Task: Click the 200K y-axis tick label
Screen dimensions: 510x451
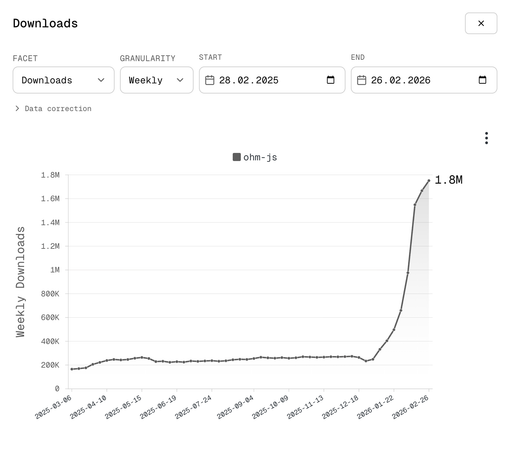Action: 50,365
